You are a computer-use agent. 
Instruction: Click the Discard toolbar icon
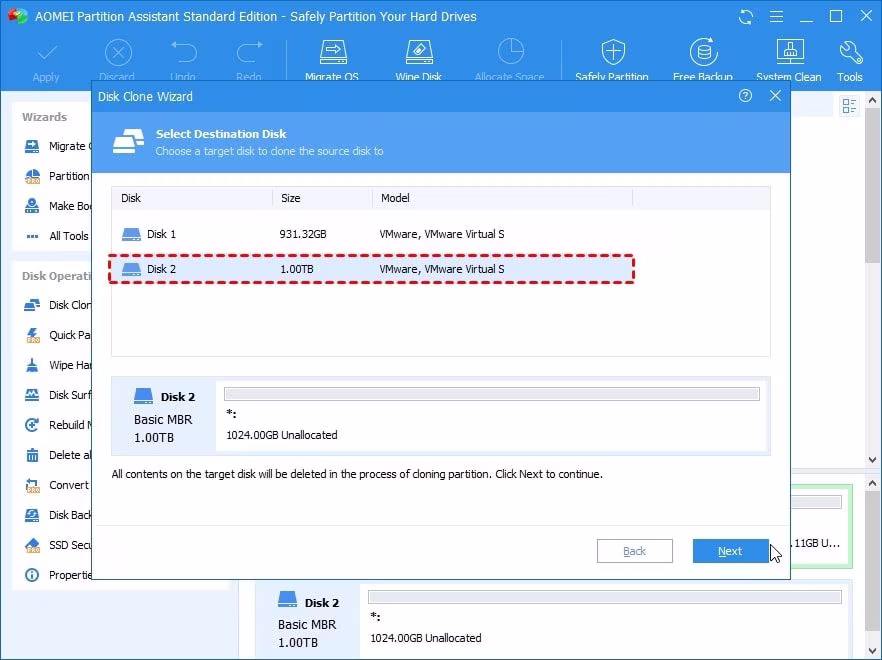[x=118, y=54]
